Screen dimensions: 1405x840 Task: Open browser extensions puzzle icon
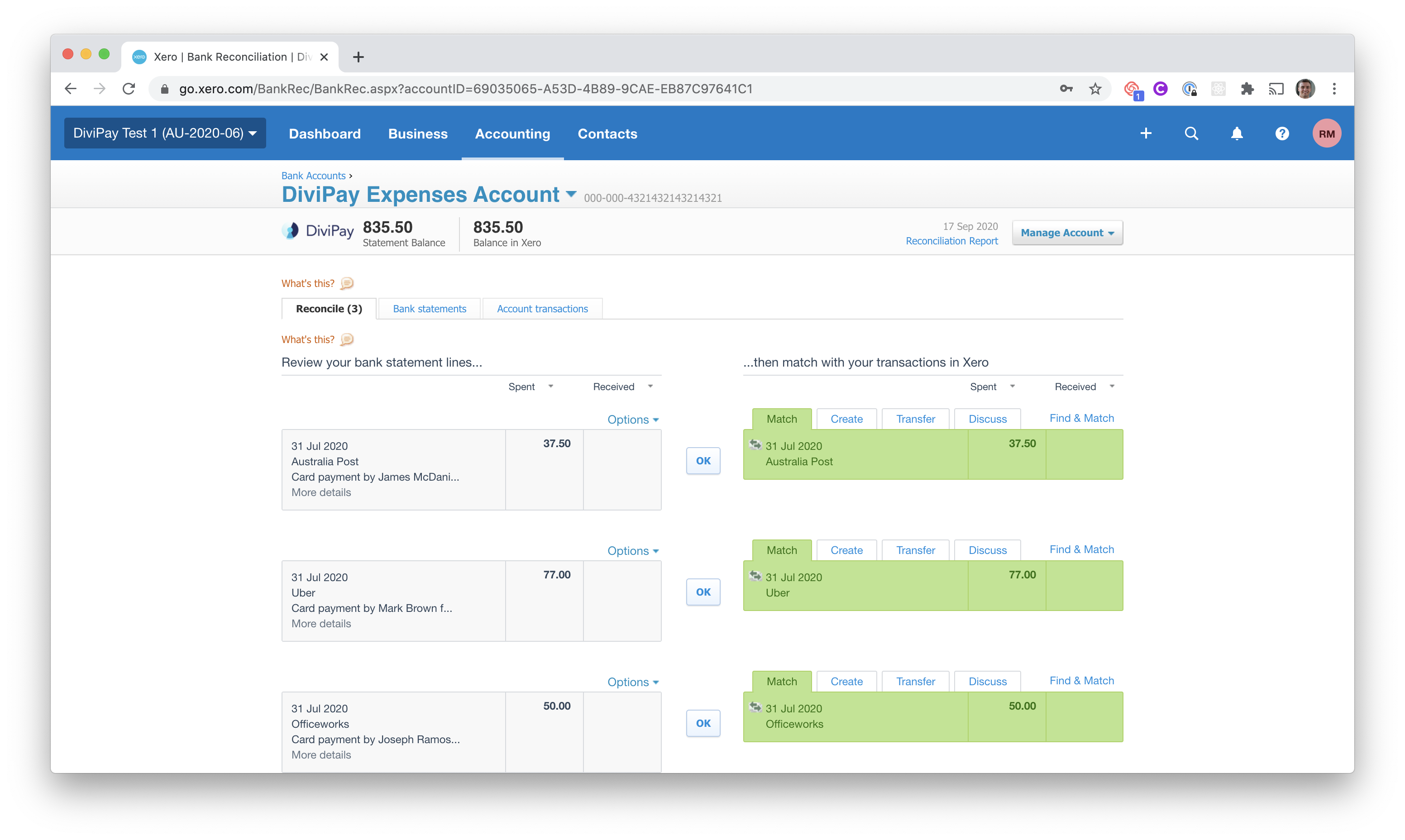[1247, 89]
